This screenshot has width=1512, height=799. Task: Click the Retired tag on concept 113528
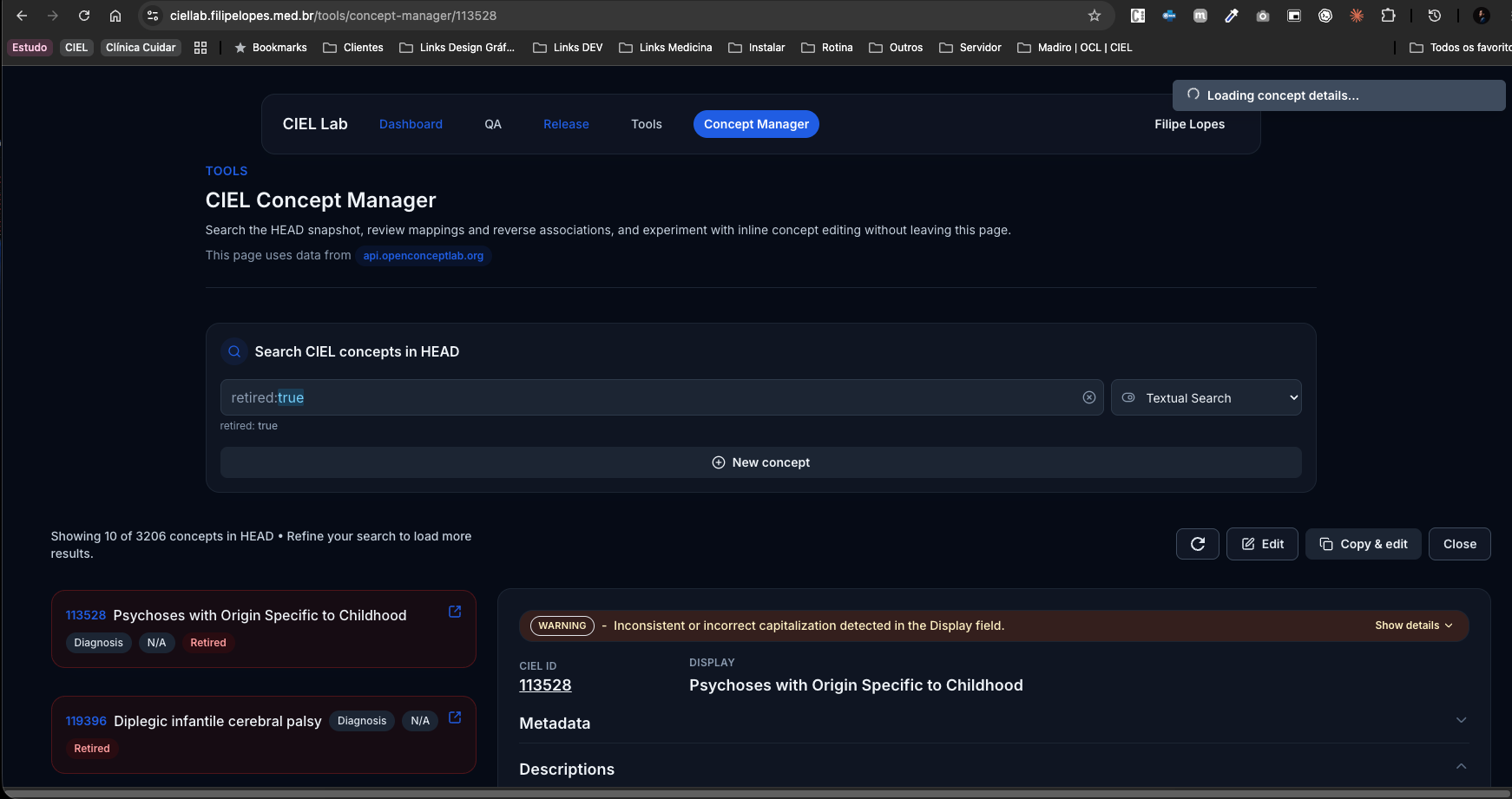208,643
